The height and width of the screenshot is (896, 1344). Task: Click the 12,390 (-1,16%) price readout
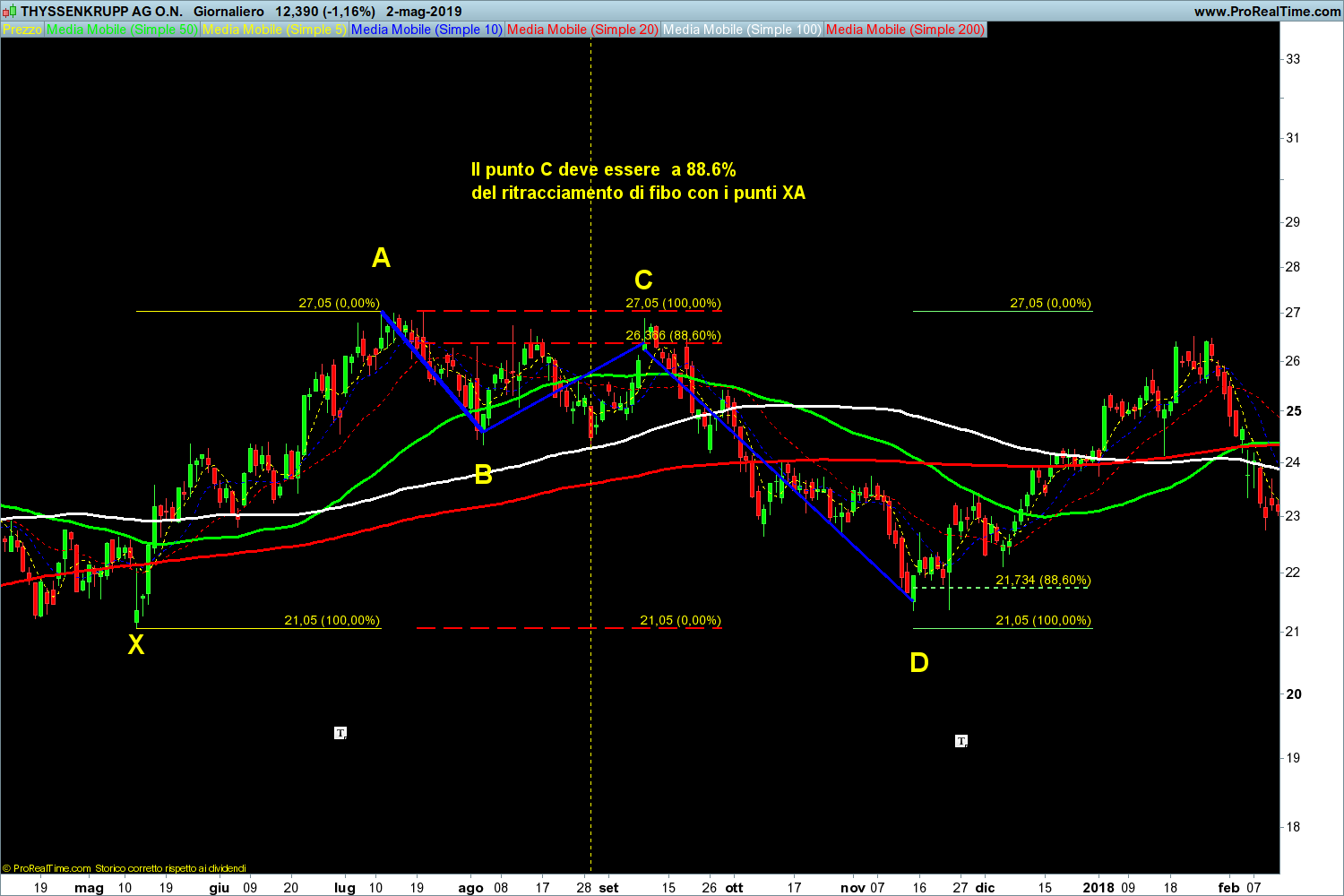[326, 12]
